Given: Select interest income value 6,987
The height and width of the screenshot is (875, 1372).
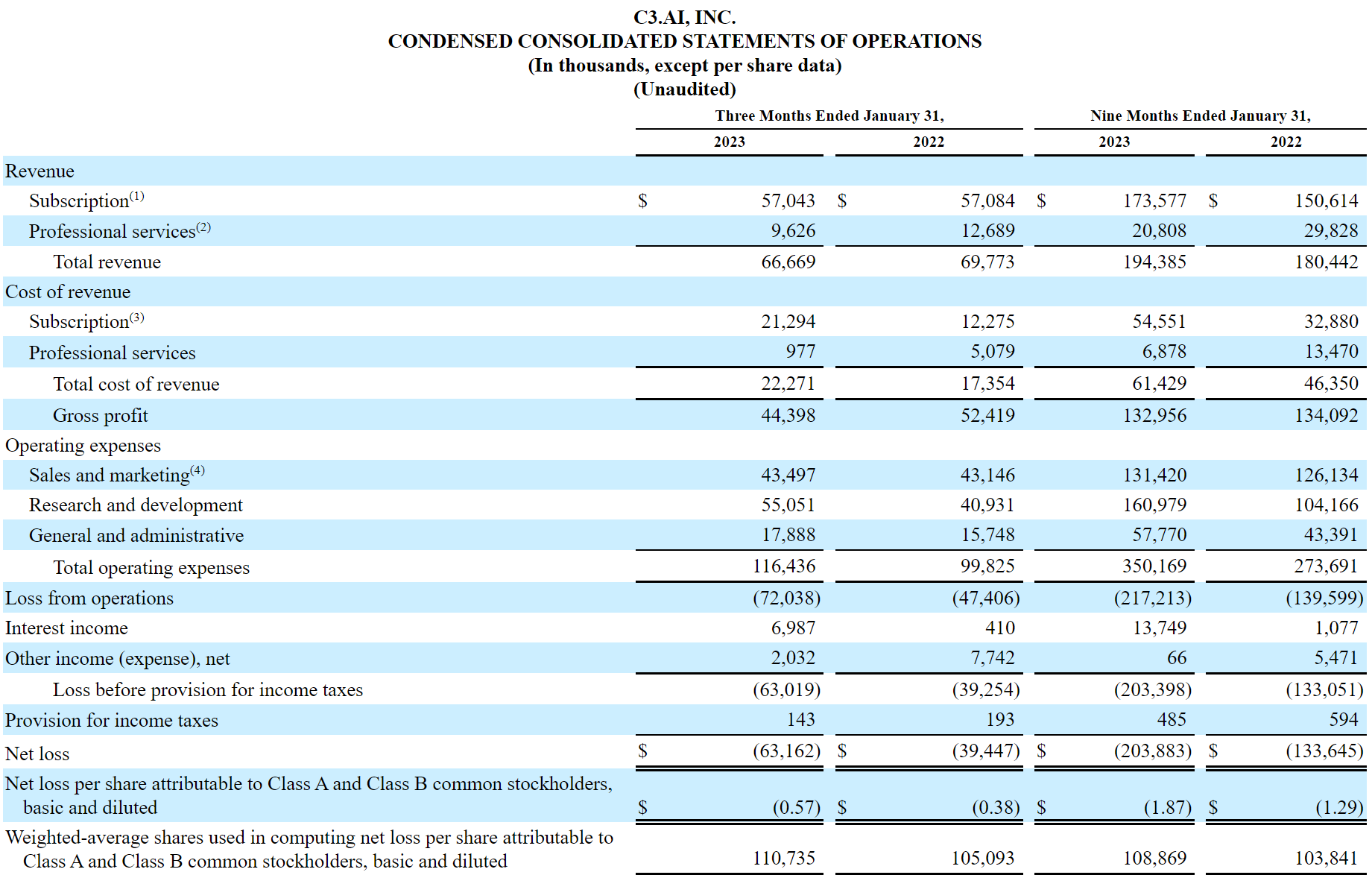Looking at the screenshot, I should pos(793,628).
